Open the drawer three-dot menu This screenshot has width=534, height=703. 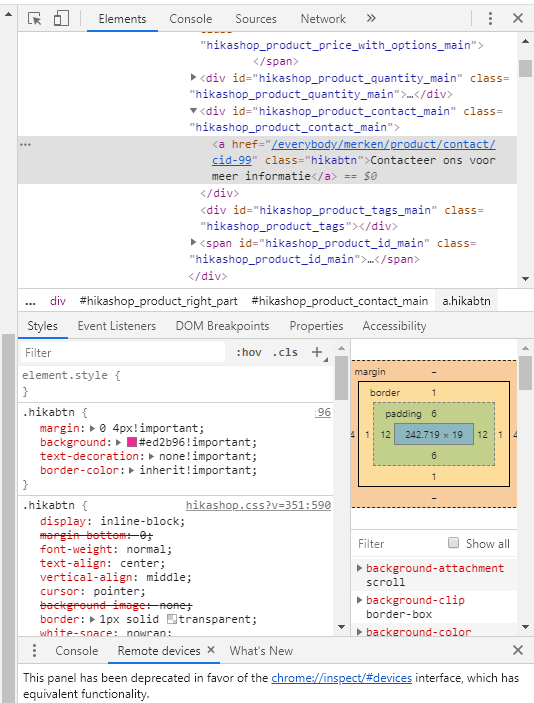[x=34, y=650]
